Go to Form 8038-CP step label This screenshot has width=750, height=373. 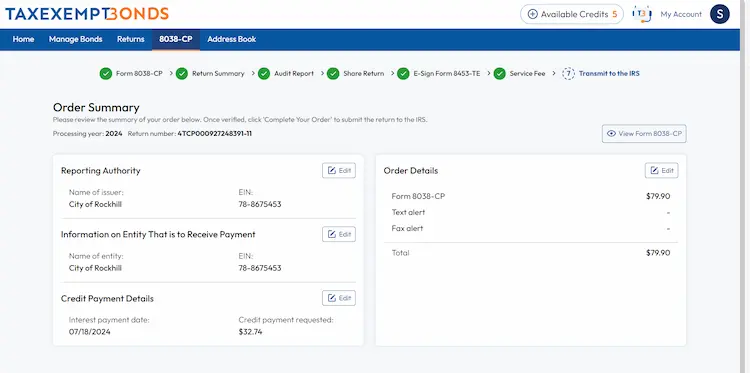coord(139,74)
